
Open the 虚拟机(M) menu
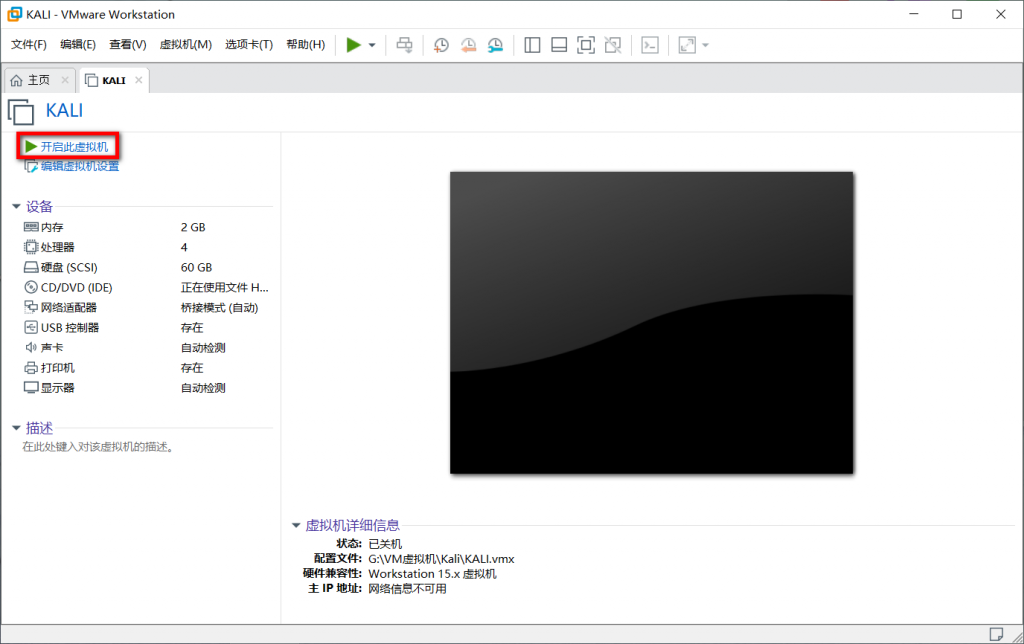point(185,44)
